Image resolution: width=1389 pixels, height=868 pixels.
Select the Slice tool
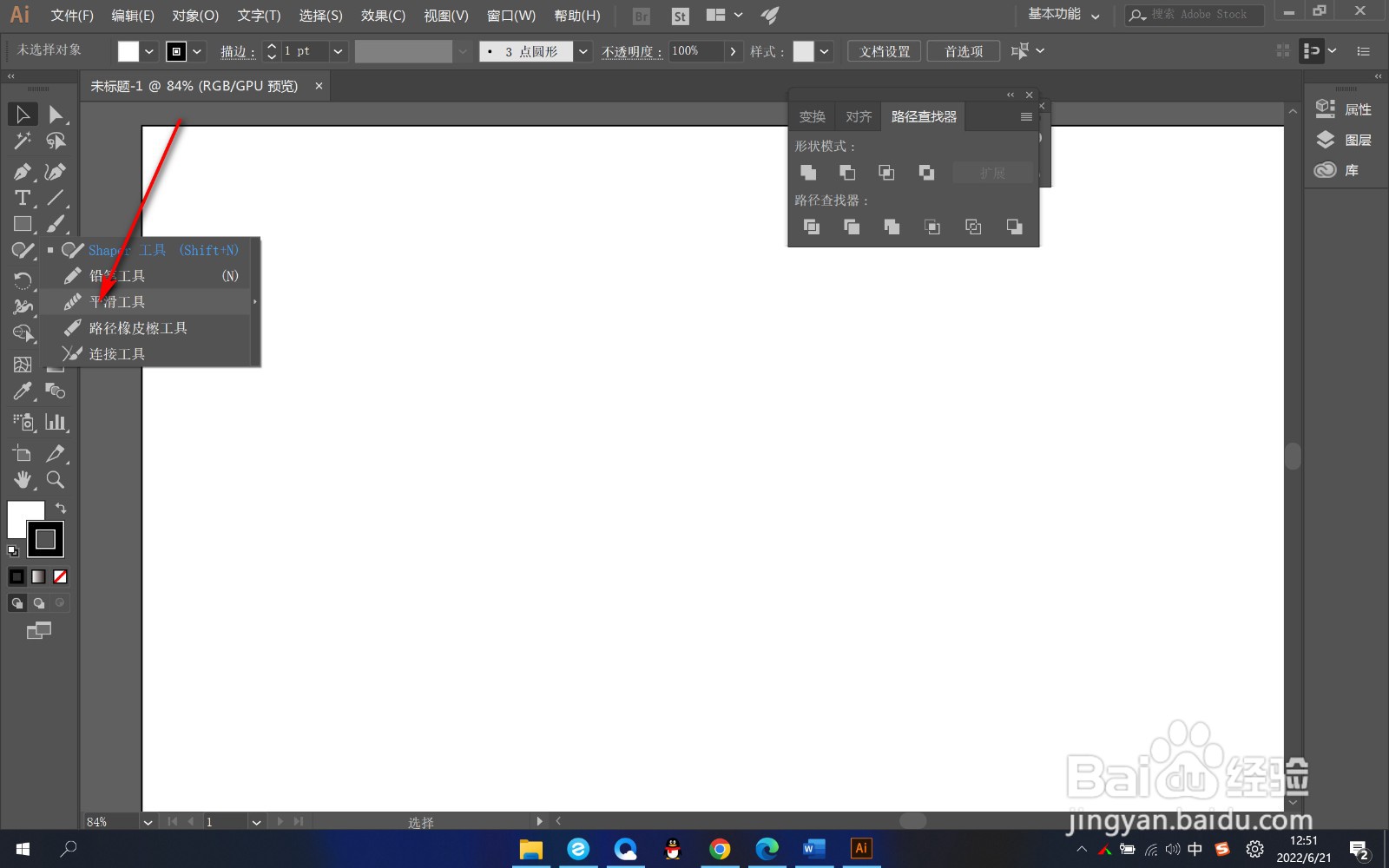(56, 453)
